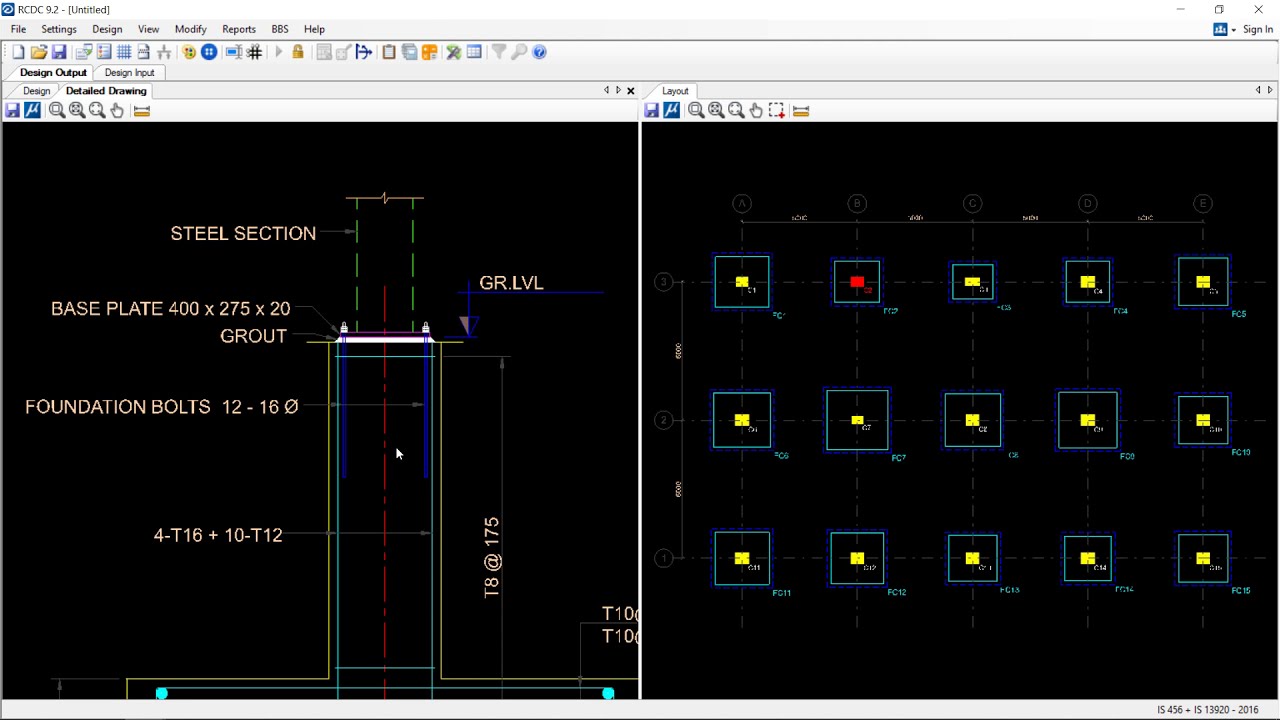This screenshot has height=720, width=1280.
Task: Click the 'GR.LVL' ground level label
Action: click(x=511, y=283)
